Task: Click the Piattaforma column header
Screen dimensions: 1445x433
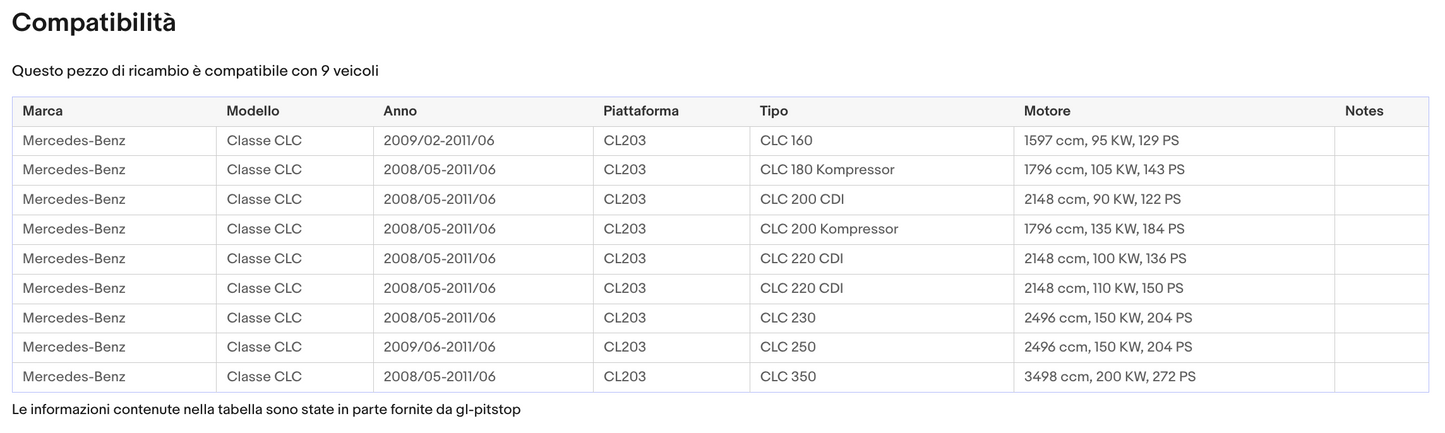Action: point(641,111)
